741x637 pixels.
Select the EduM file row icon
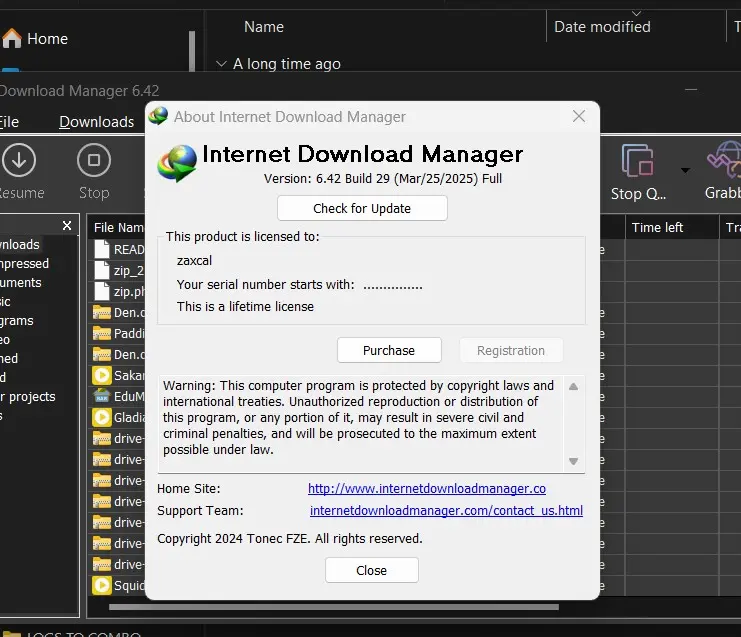pos(102,396)
